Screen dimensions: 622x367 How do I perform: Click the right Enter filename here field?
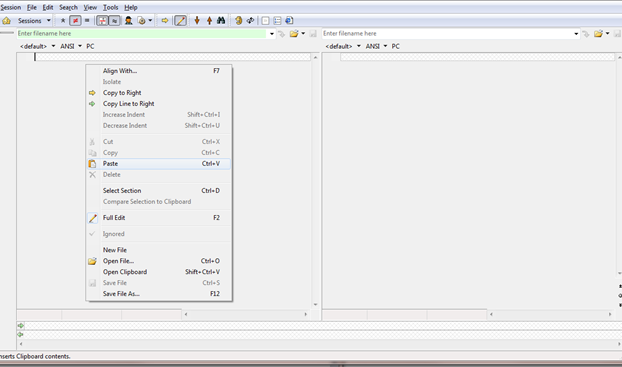point(447,34)
